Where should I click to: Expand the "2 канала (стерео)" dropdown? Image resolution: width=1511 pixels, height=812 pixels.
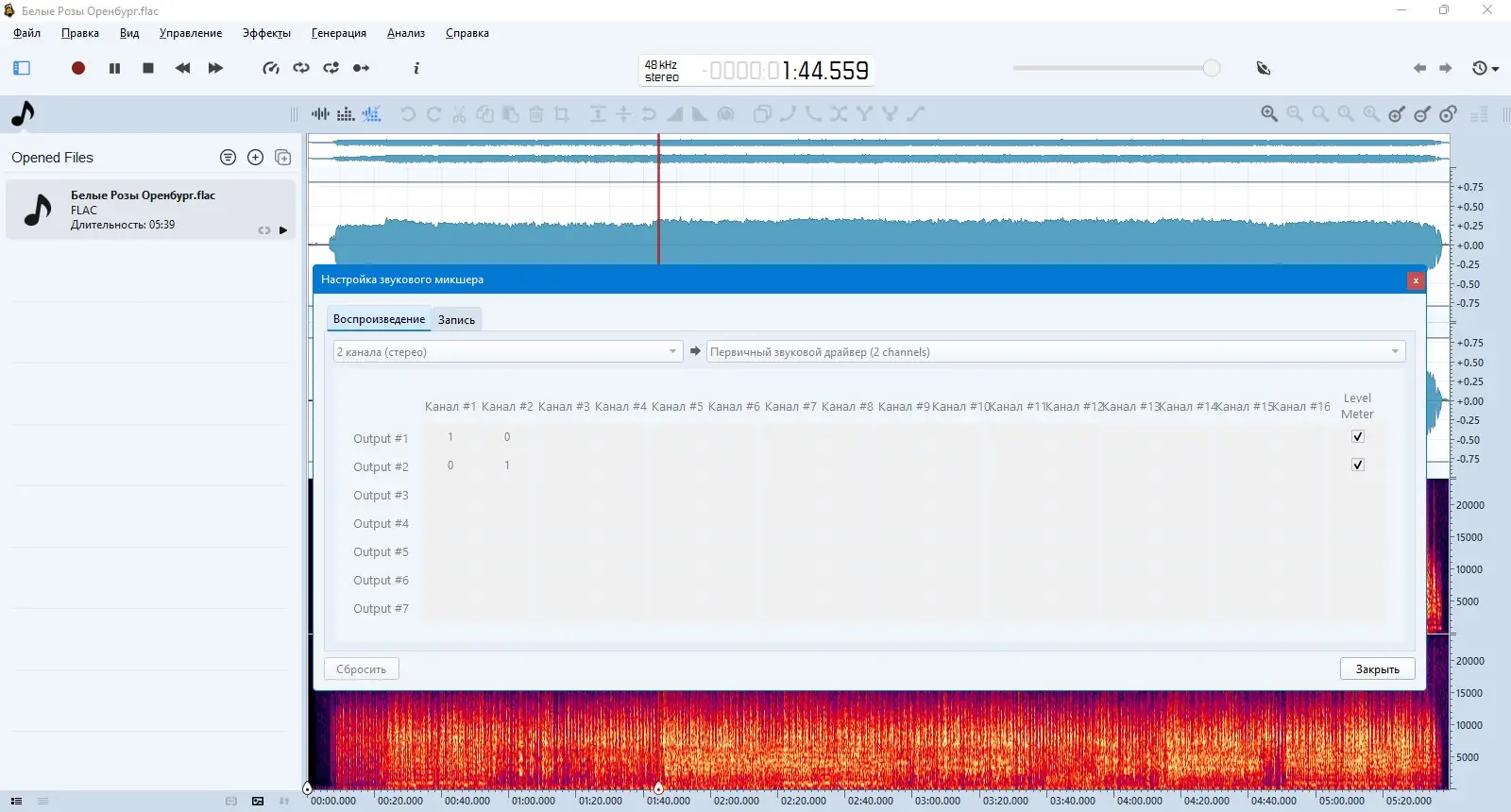tap(507, 351)
